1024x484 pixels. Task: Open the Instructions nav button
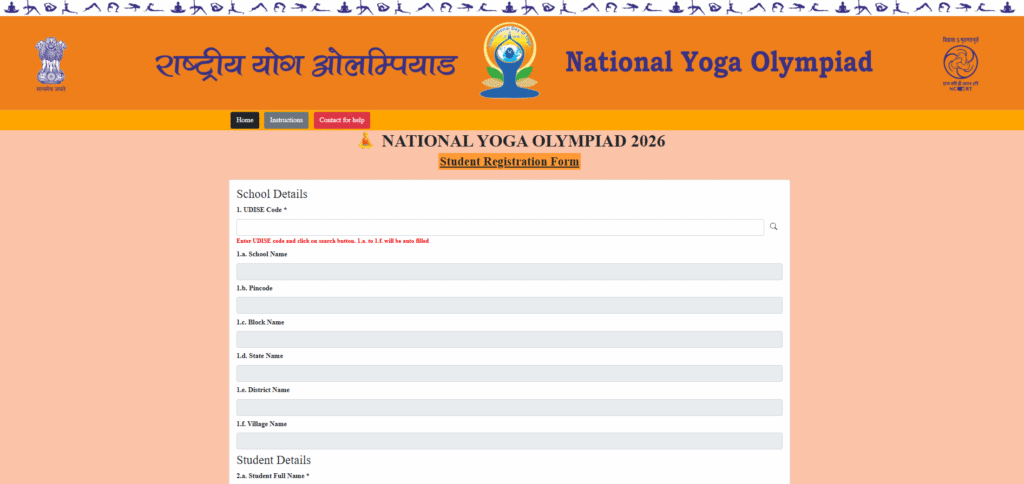(x=286, y=120)
